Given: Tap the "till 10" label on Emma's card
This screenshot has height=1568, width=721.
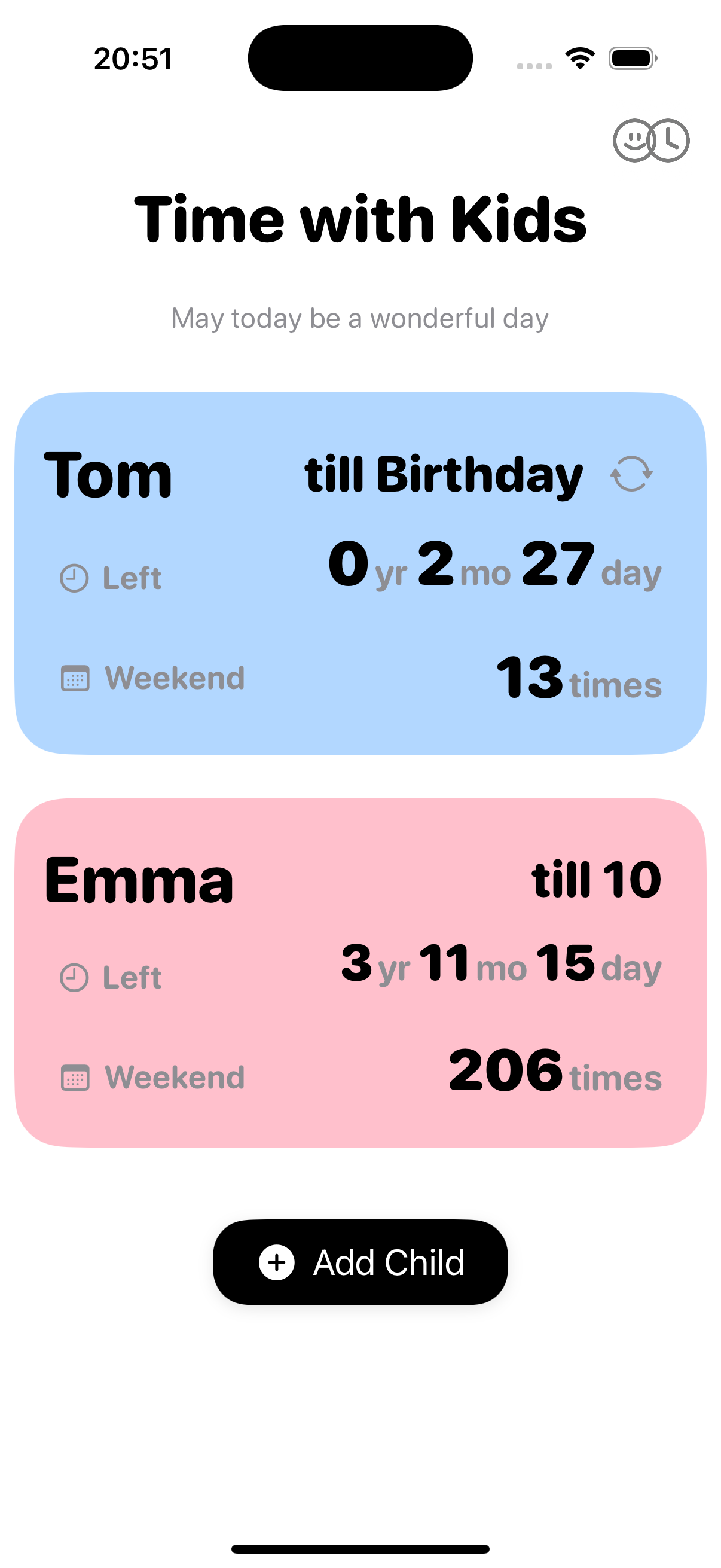Looking at the screenshot, I should [596, 880].
